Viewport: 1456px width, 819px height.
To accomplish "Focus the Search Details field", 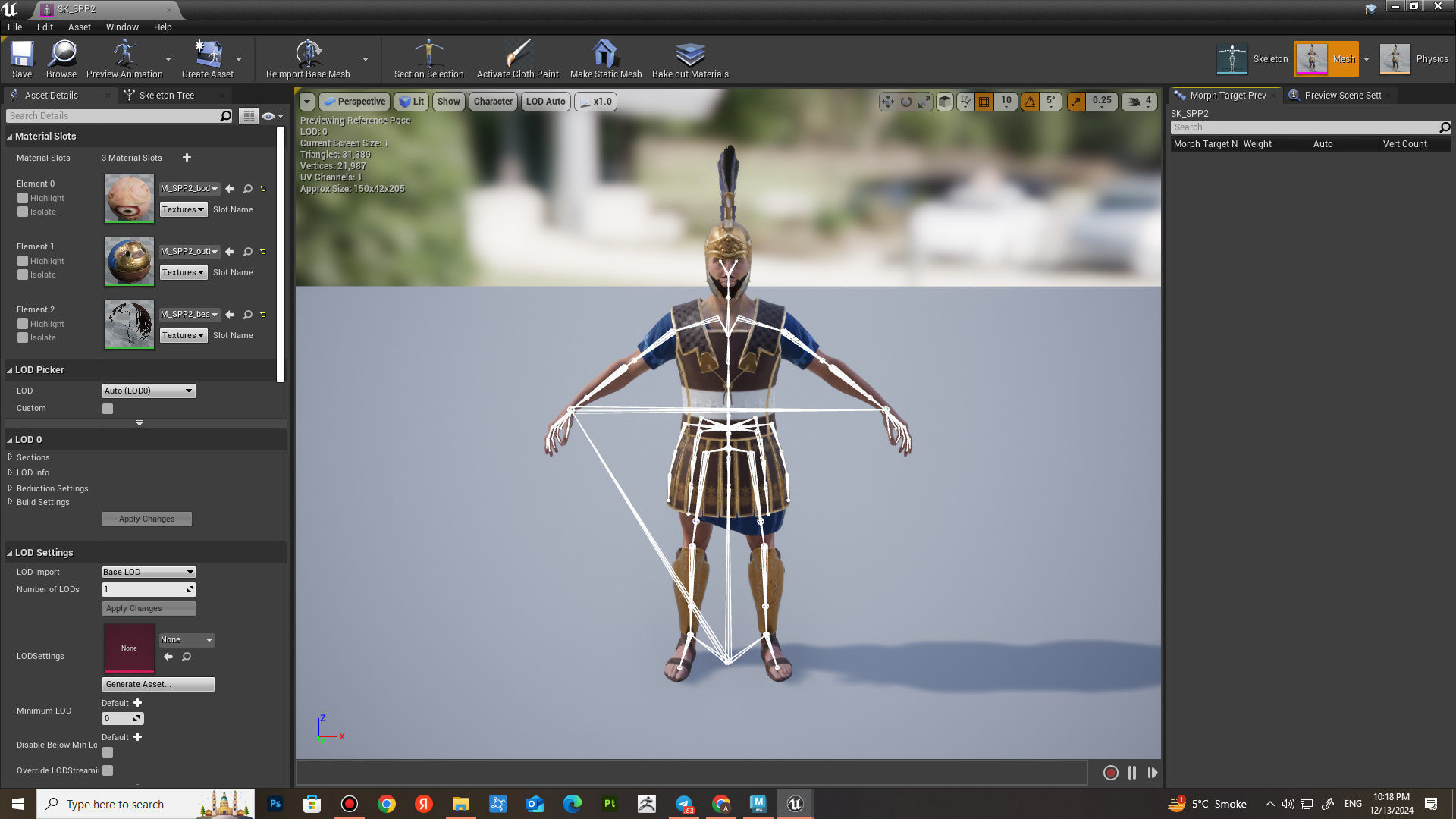I will pyautogui.click(x=119, y=116).
